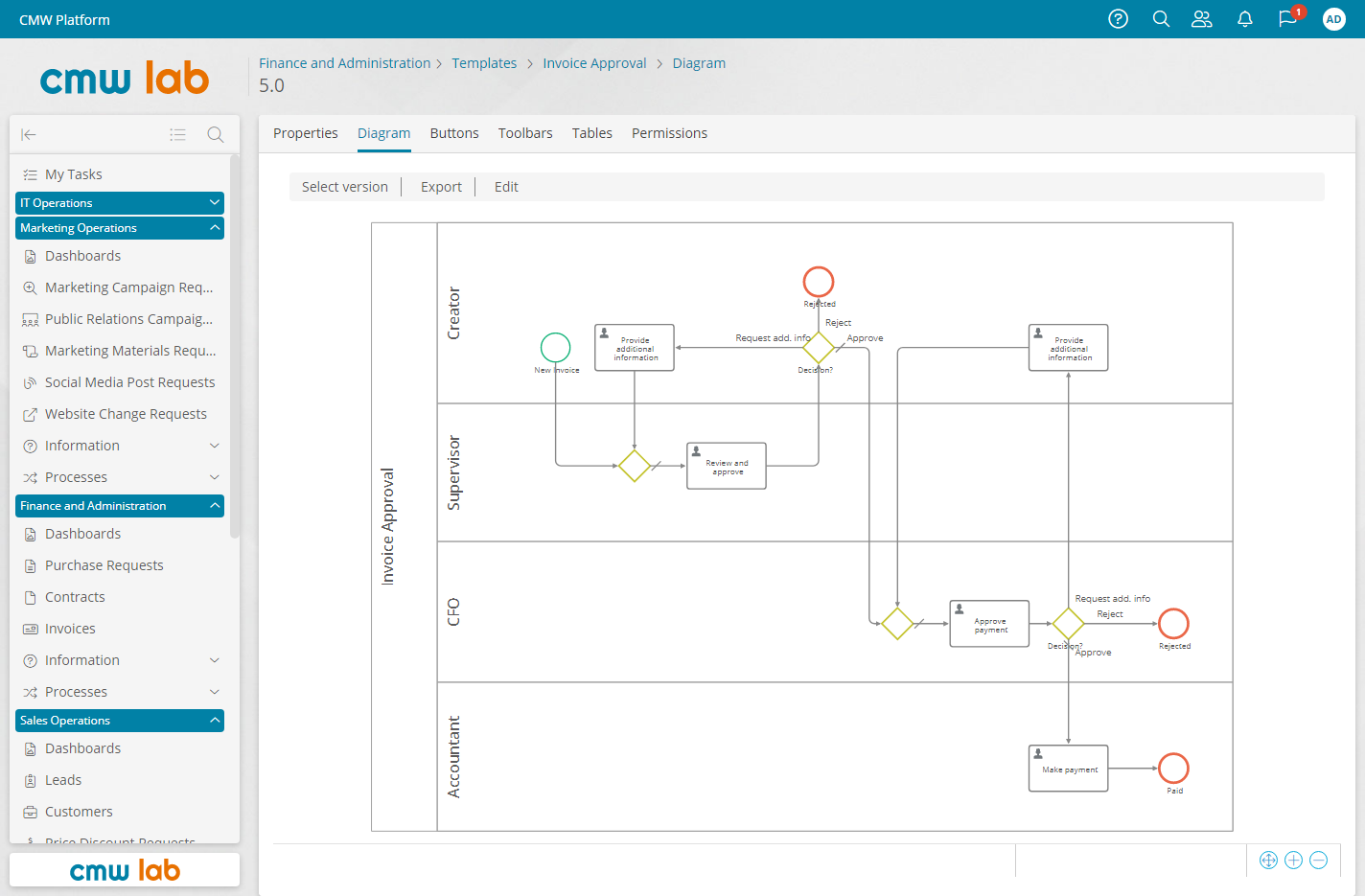Open the sidebar search
This screenshot has height=896, width=1365.
[x=215, y=134]
